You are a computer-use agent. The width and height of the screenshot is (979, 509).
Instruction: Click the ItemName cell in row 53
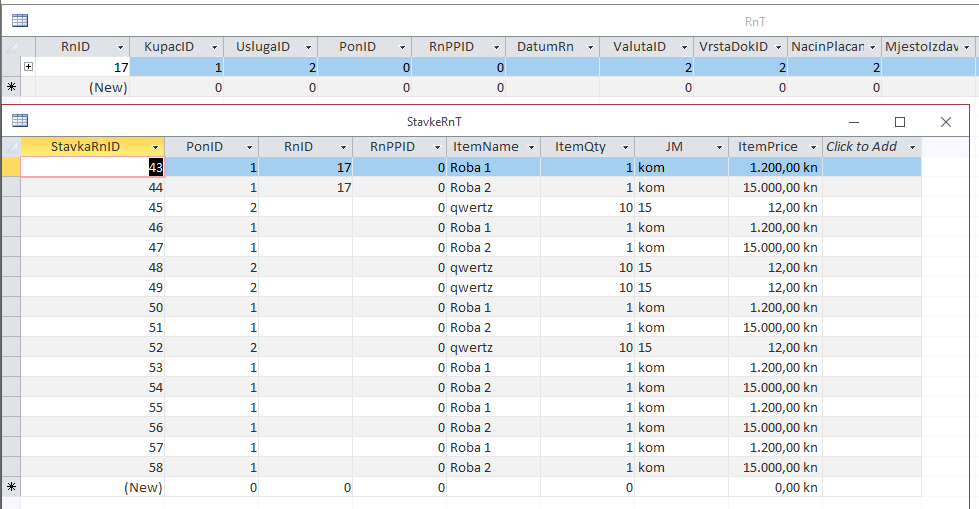point(493,367)
